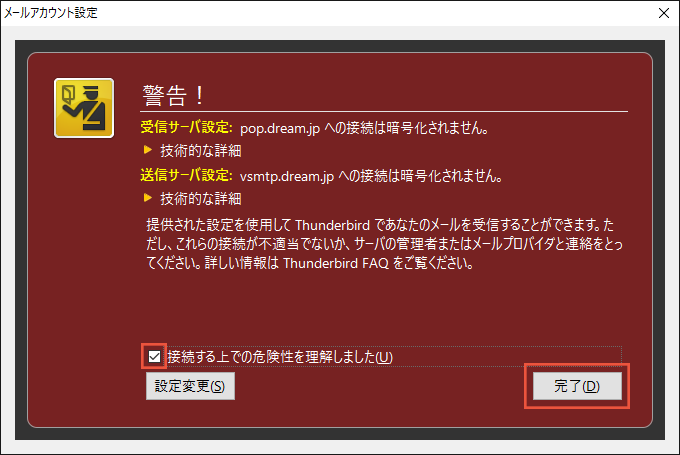Click the 警告！ heading
The image size is (680, 455).
(x=173, y=95)
